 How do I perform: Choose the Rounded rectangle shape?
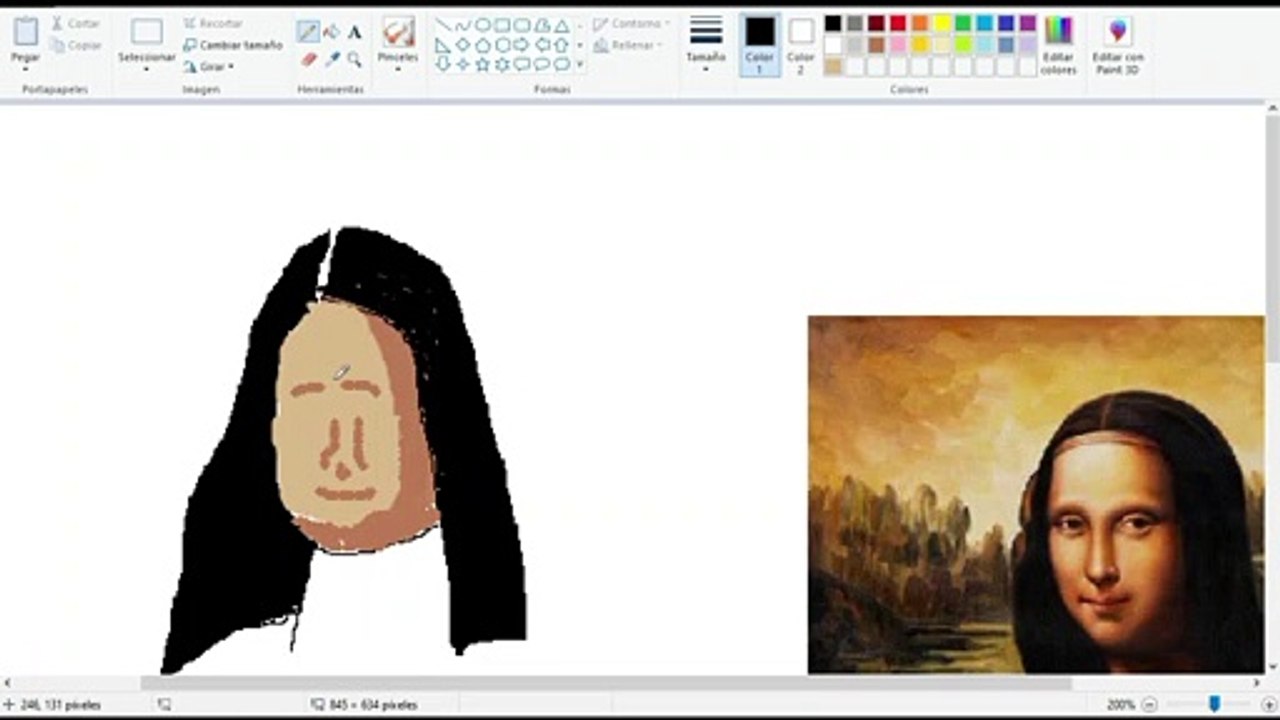tap(522, 25)
